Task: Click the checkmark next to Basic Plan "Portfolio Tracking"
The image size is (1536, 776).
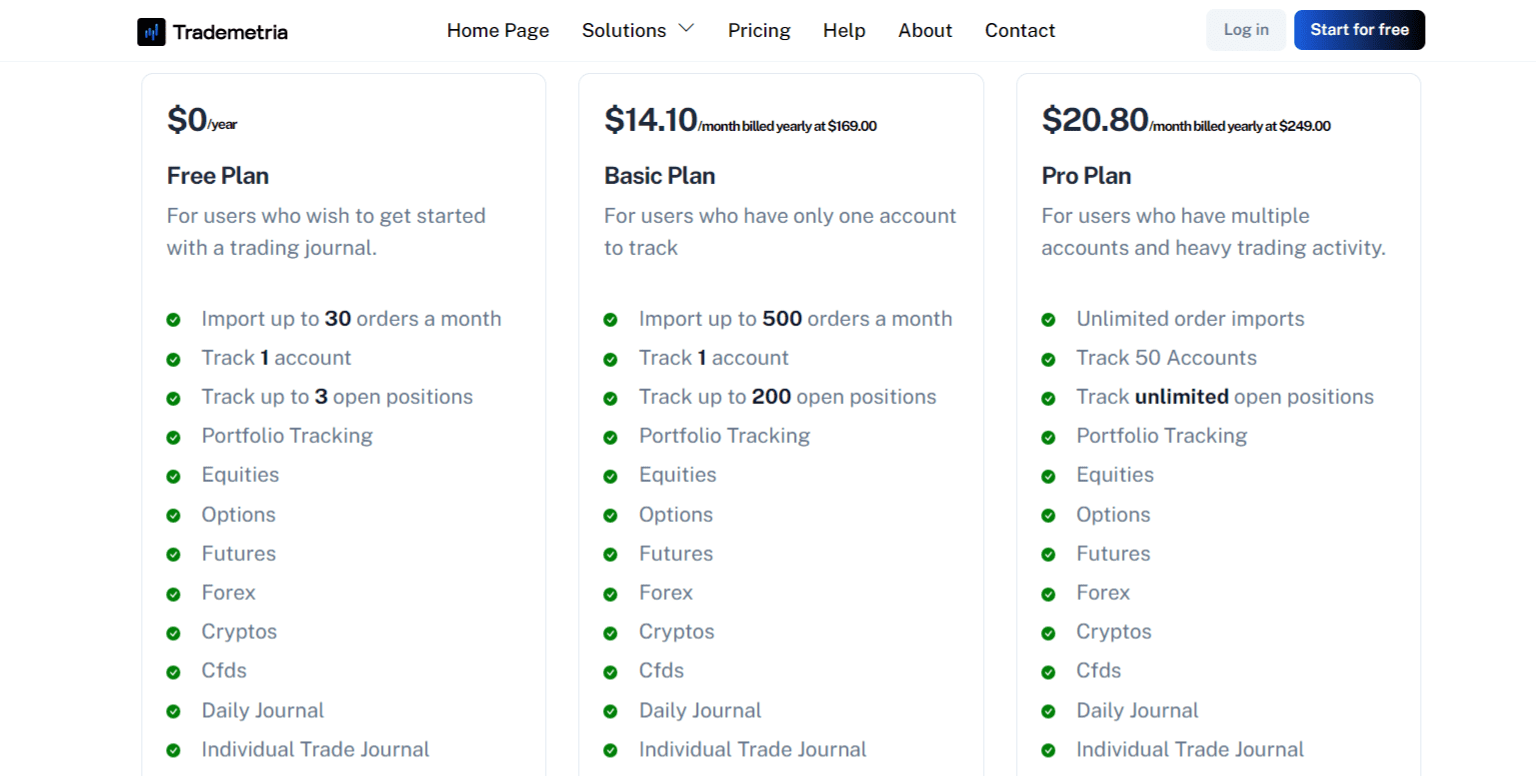Action: tap(610, 437)
